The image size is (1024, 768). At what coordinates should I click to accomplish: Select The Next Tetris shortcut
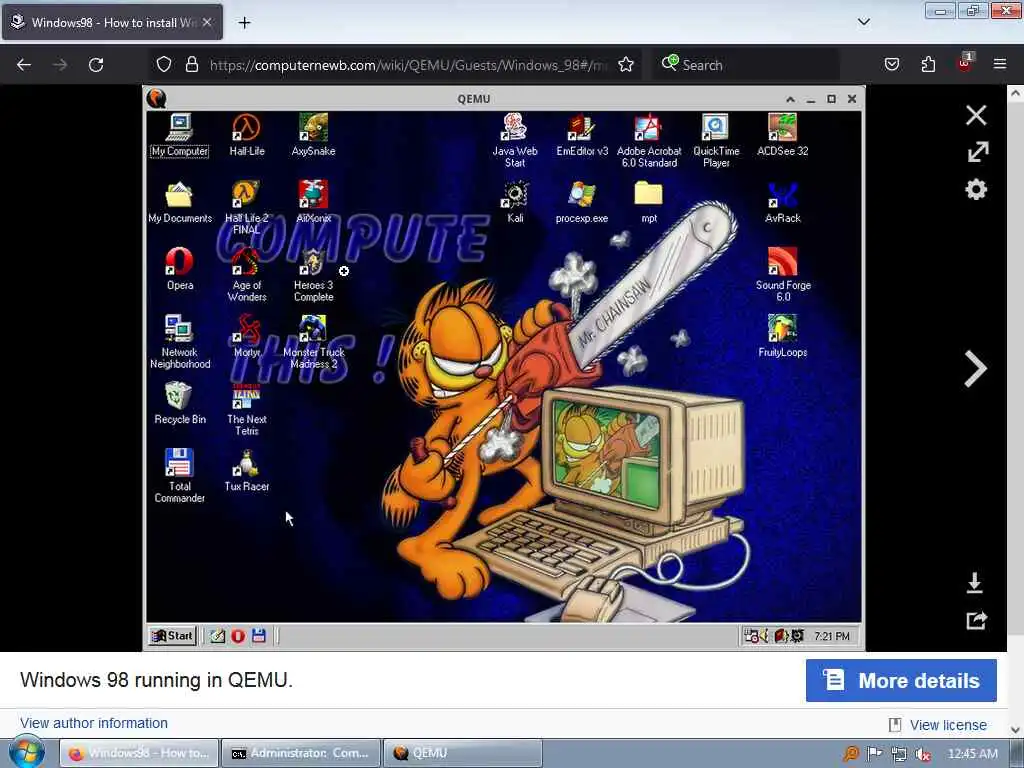point(246,409)
